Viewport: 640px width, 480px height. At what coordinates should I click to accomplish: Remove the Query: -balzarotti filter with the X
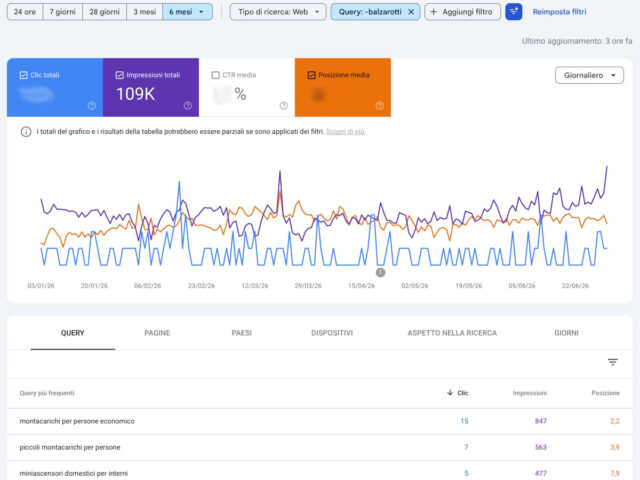(x=411, y=12)
